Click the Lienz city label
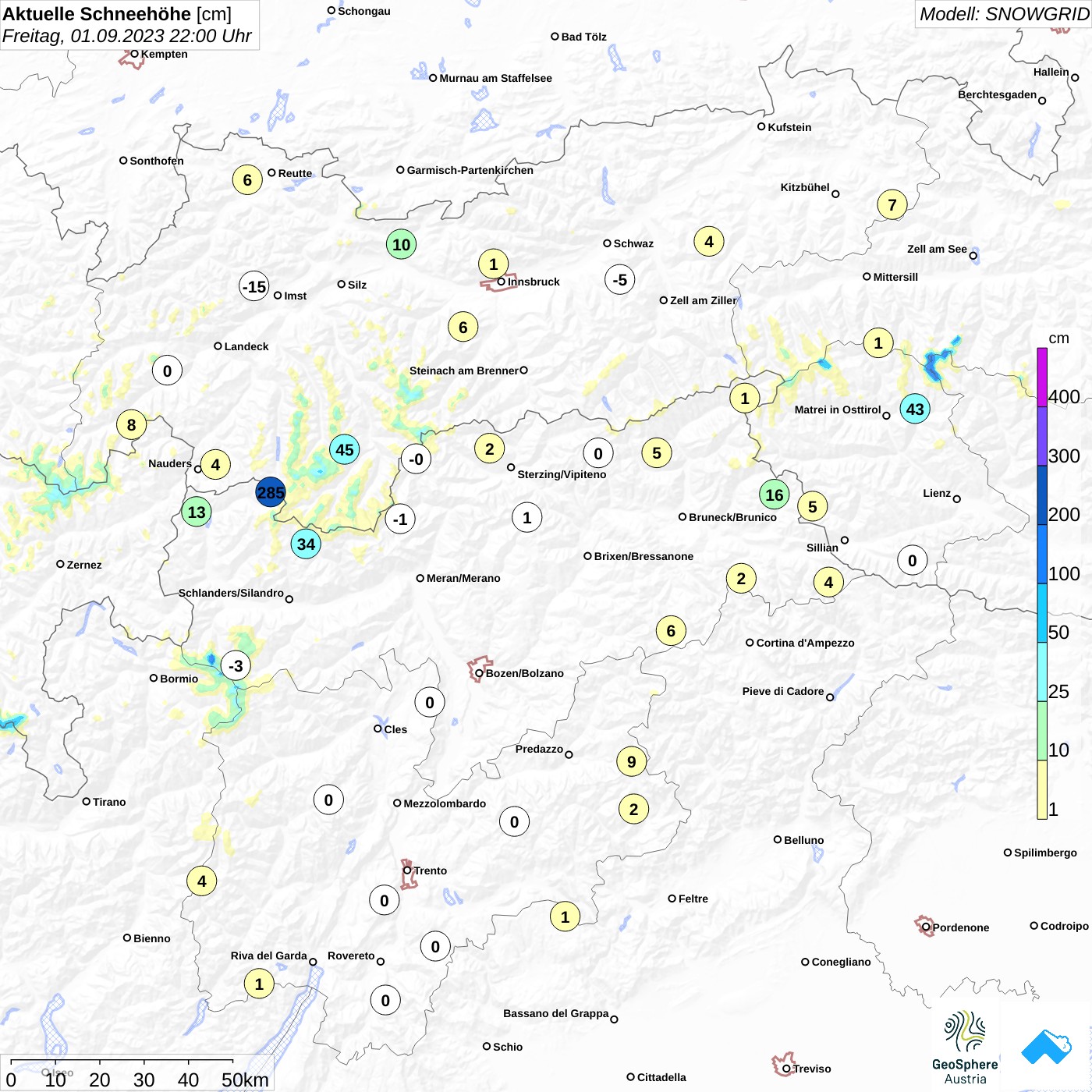Viewport: 1092px width, 1092px height. [937, 493]
